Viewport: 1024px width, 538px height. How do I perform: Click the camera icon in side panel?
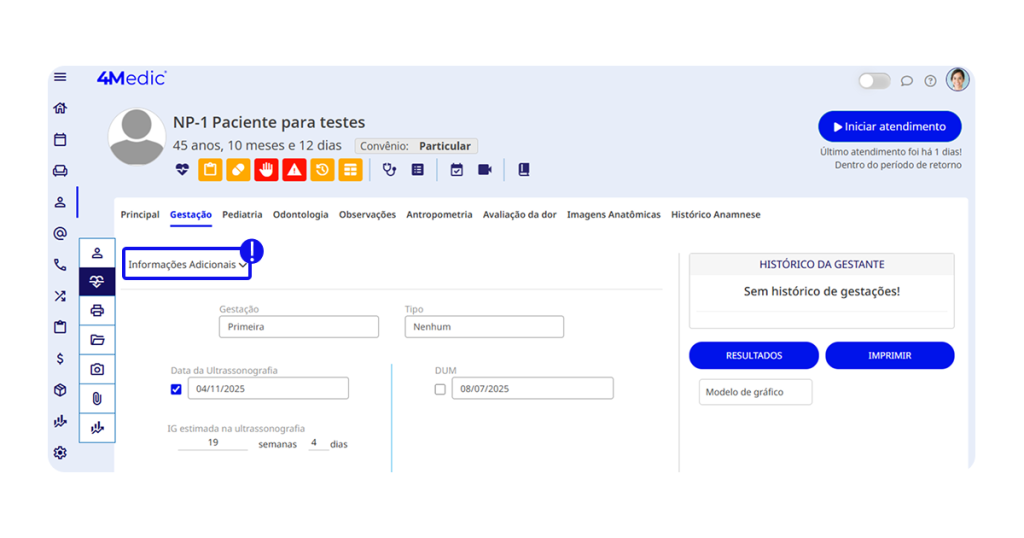[97, 369]
